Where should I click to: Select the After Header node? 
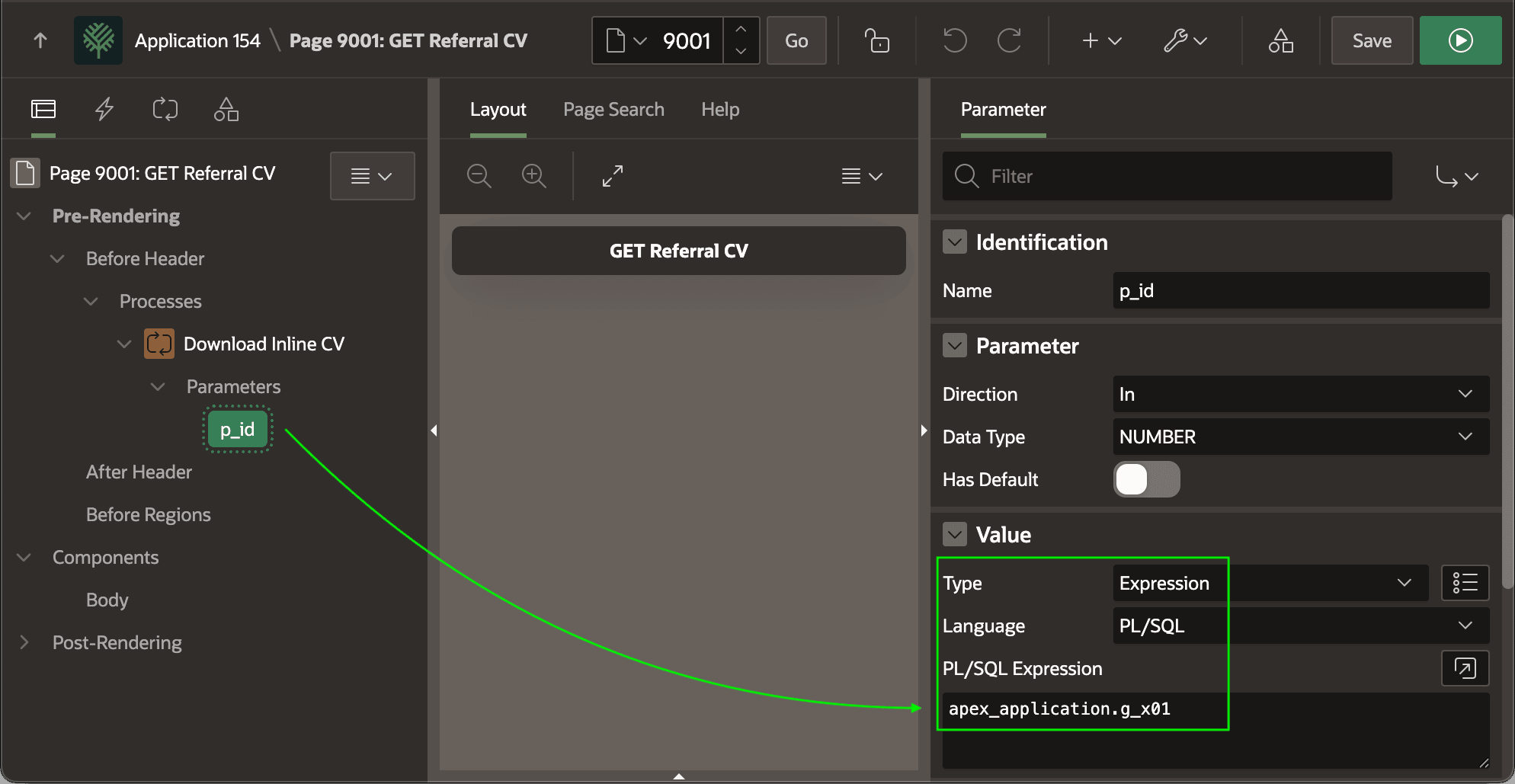(139, 472)
